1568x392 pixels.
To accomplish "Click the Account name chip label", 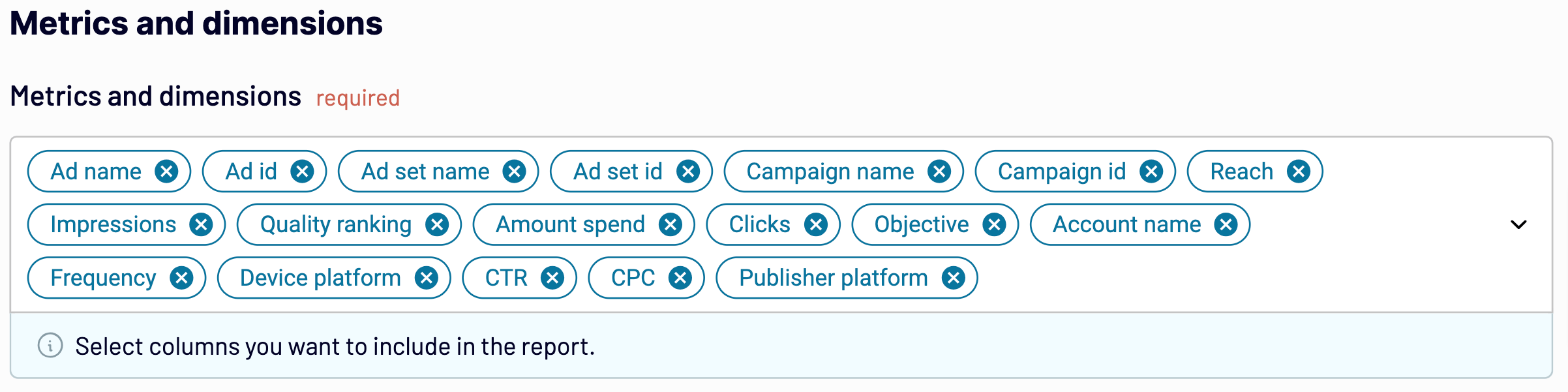I will (1127, 225).
